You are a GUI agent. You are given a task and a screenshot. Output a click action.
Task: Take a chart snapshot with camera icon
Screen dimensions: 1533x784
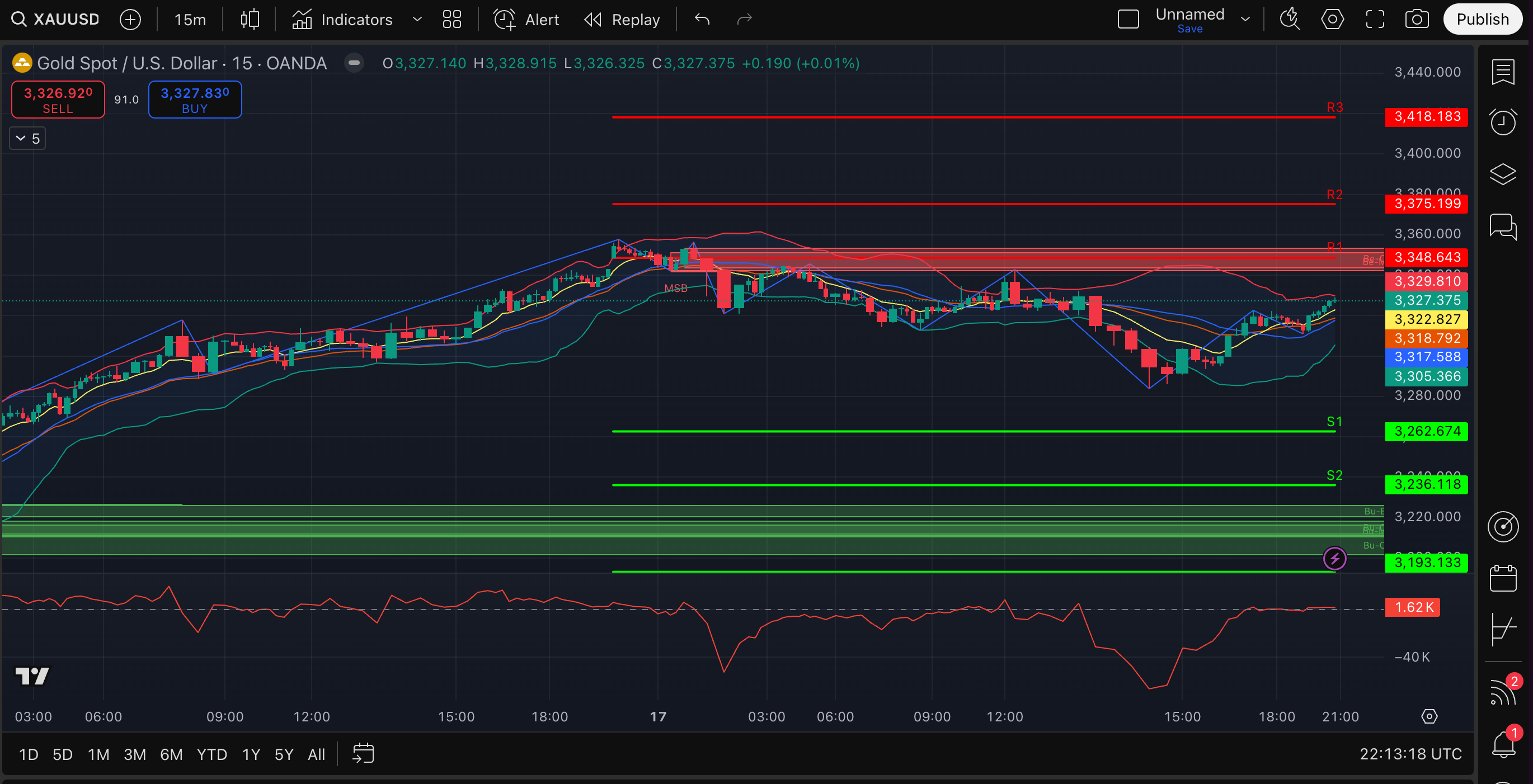coord(1417,20)
